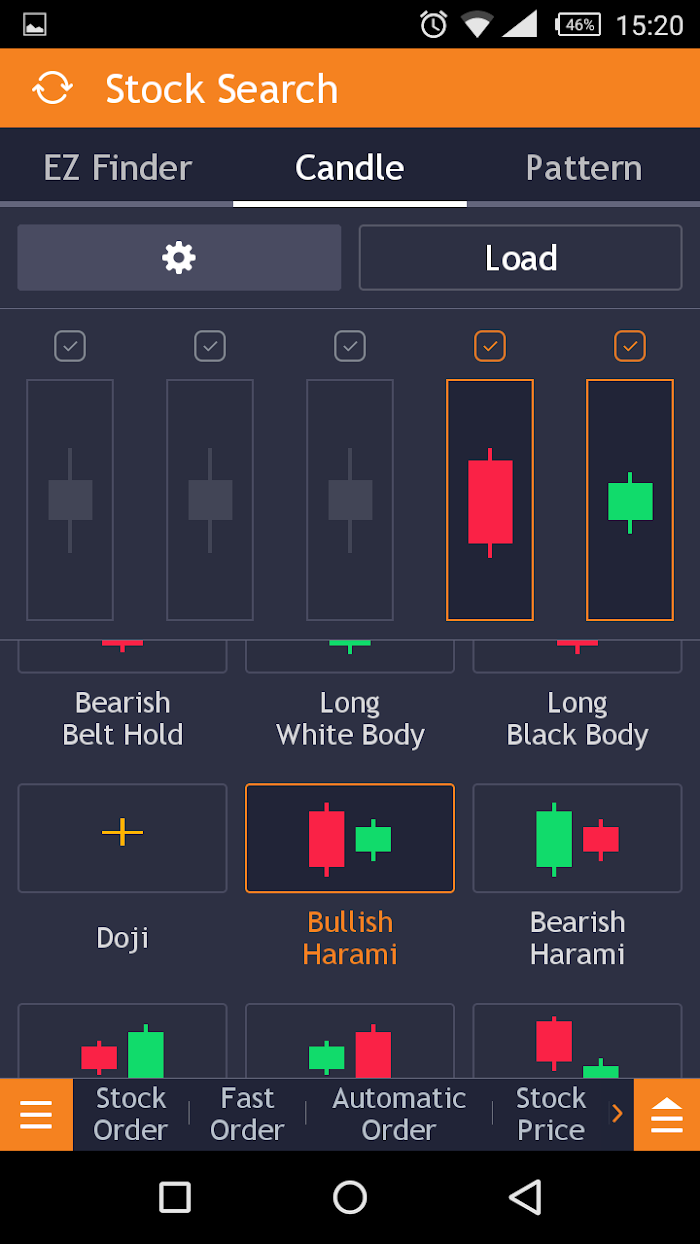
Task: Tap the Android home button
Action: pos(350,1197)
